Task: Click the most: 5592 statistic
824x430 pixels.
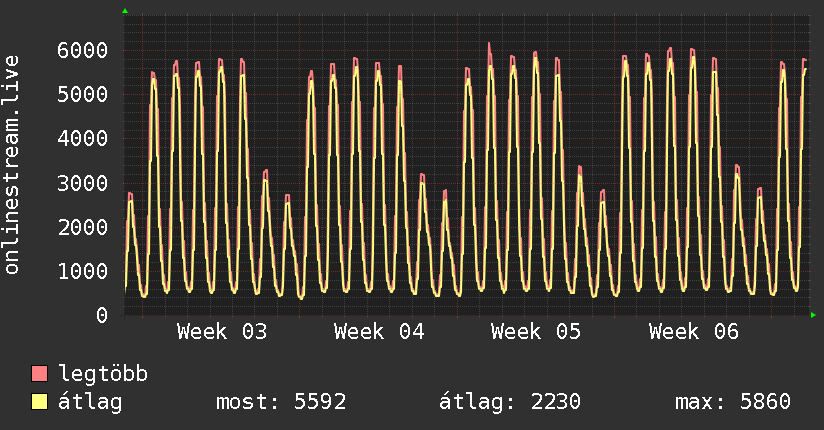Action: tap(281, 402)
